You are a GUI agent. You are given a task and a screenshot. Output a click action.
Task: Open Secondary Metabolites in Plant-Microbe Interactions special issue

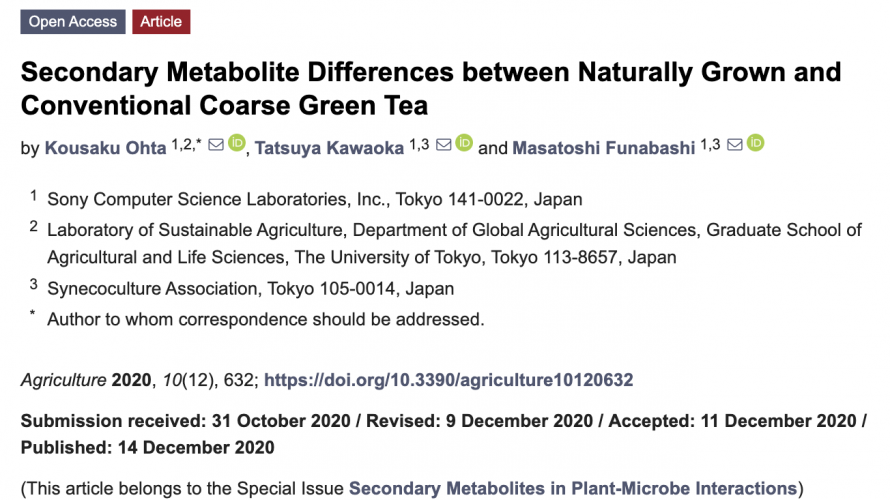(x=573, y=488)
